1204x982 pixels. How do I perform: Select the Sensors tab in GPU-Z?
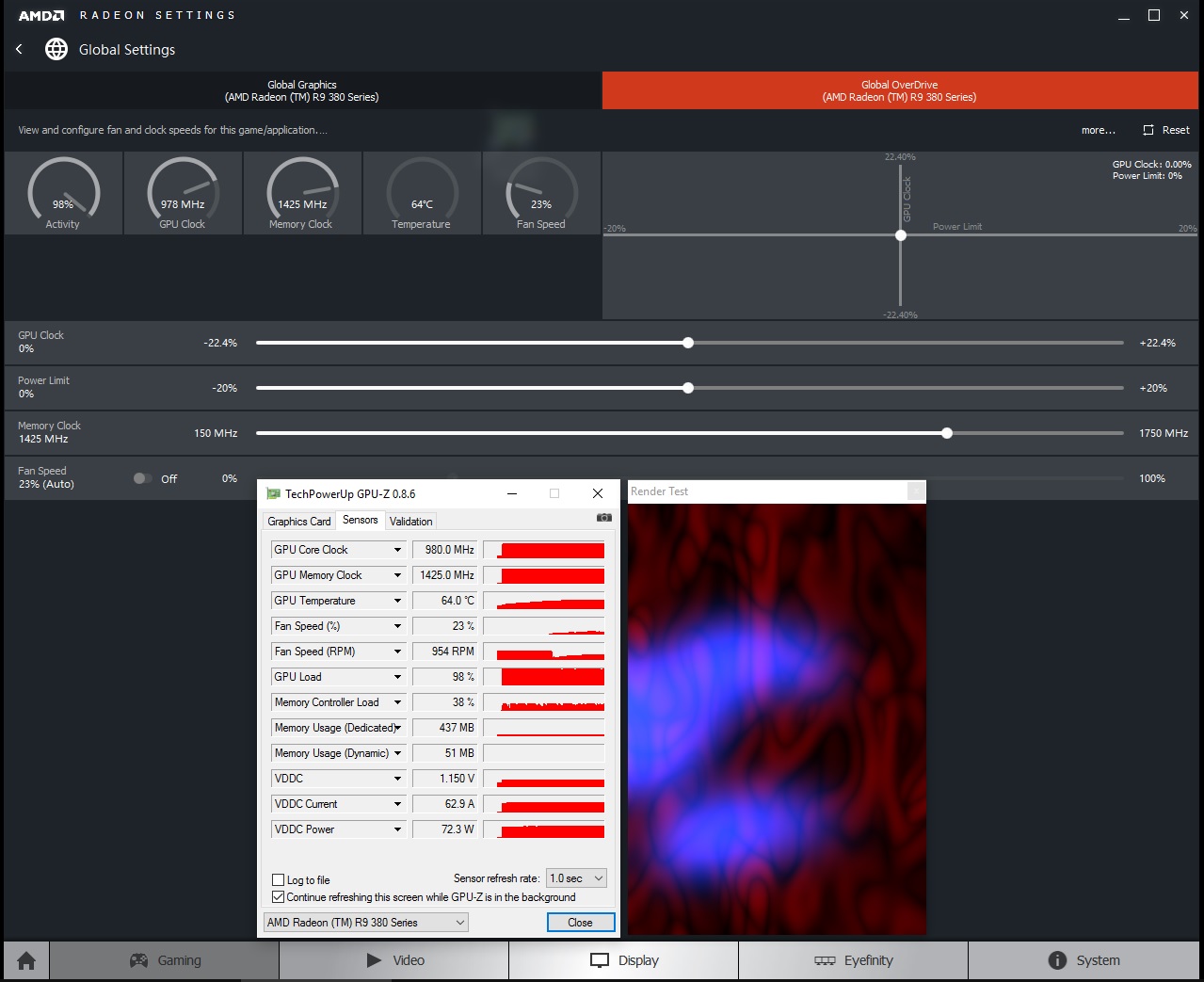pyautogui.click(x=361, y=520)
